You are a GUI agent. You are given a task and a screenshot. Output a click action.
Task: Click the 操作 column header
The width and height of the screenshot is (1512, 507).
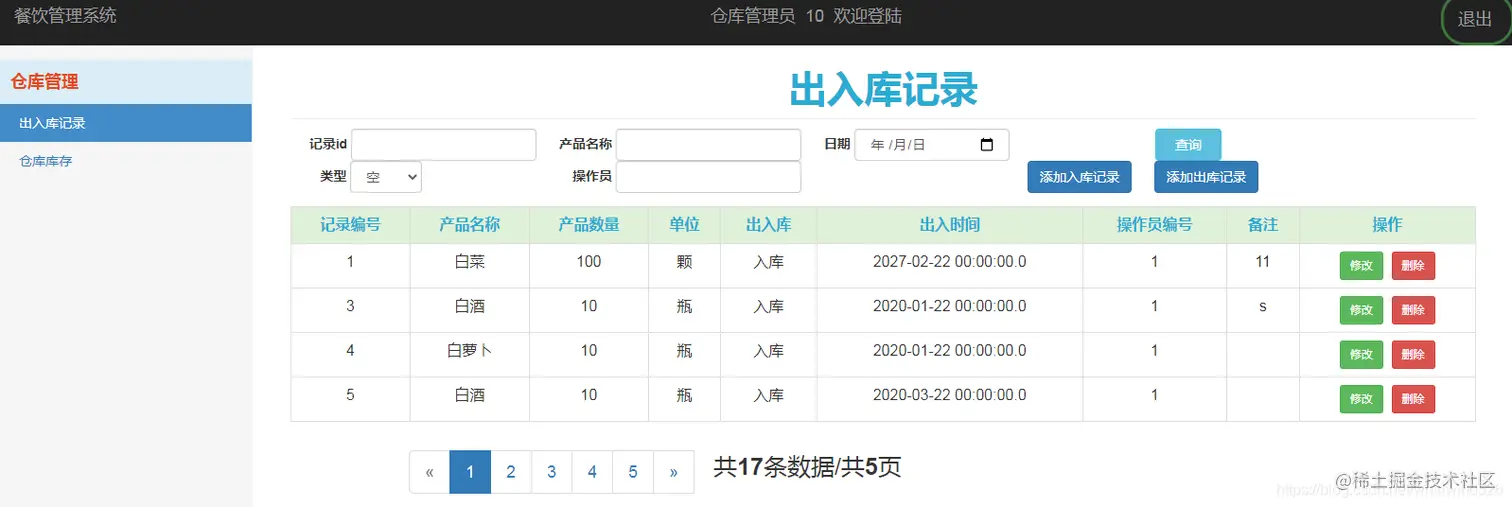tap(1387, 225)
